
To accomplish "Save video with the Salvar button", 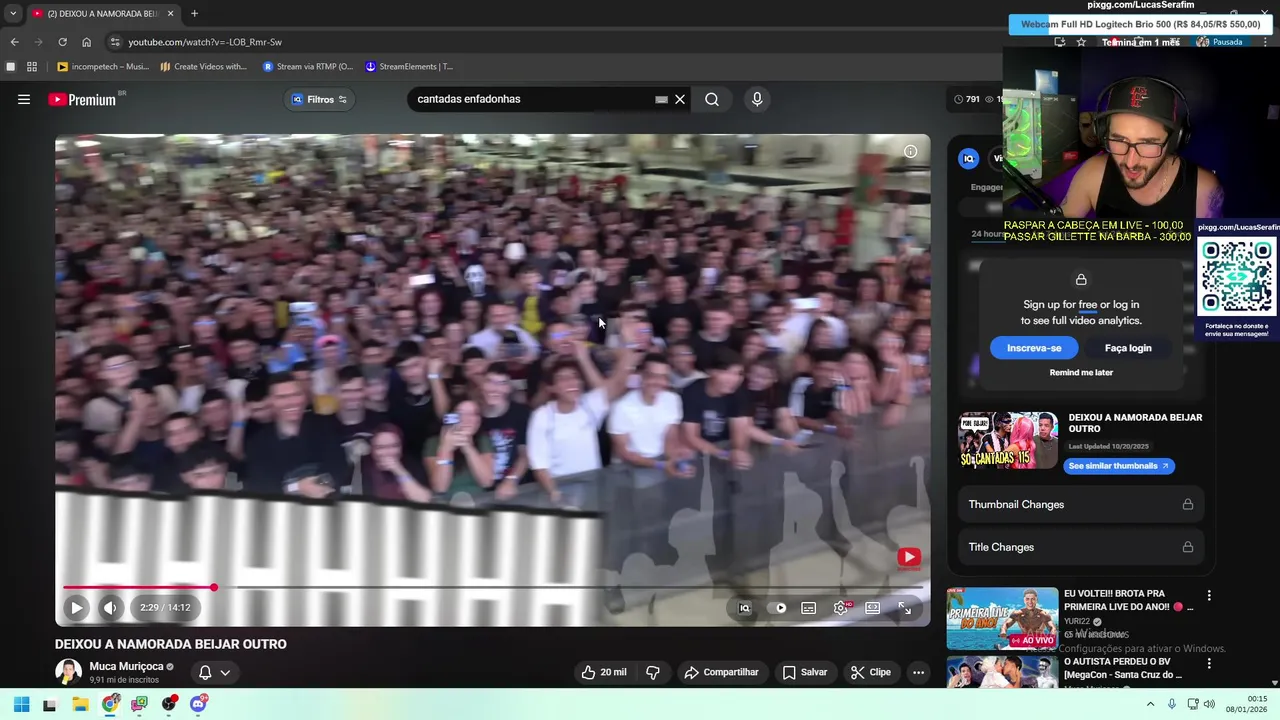I will point(805,672).
